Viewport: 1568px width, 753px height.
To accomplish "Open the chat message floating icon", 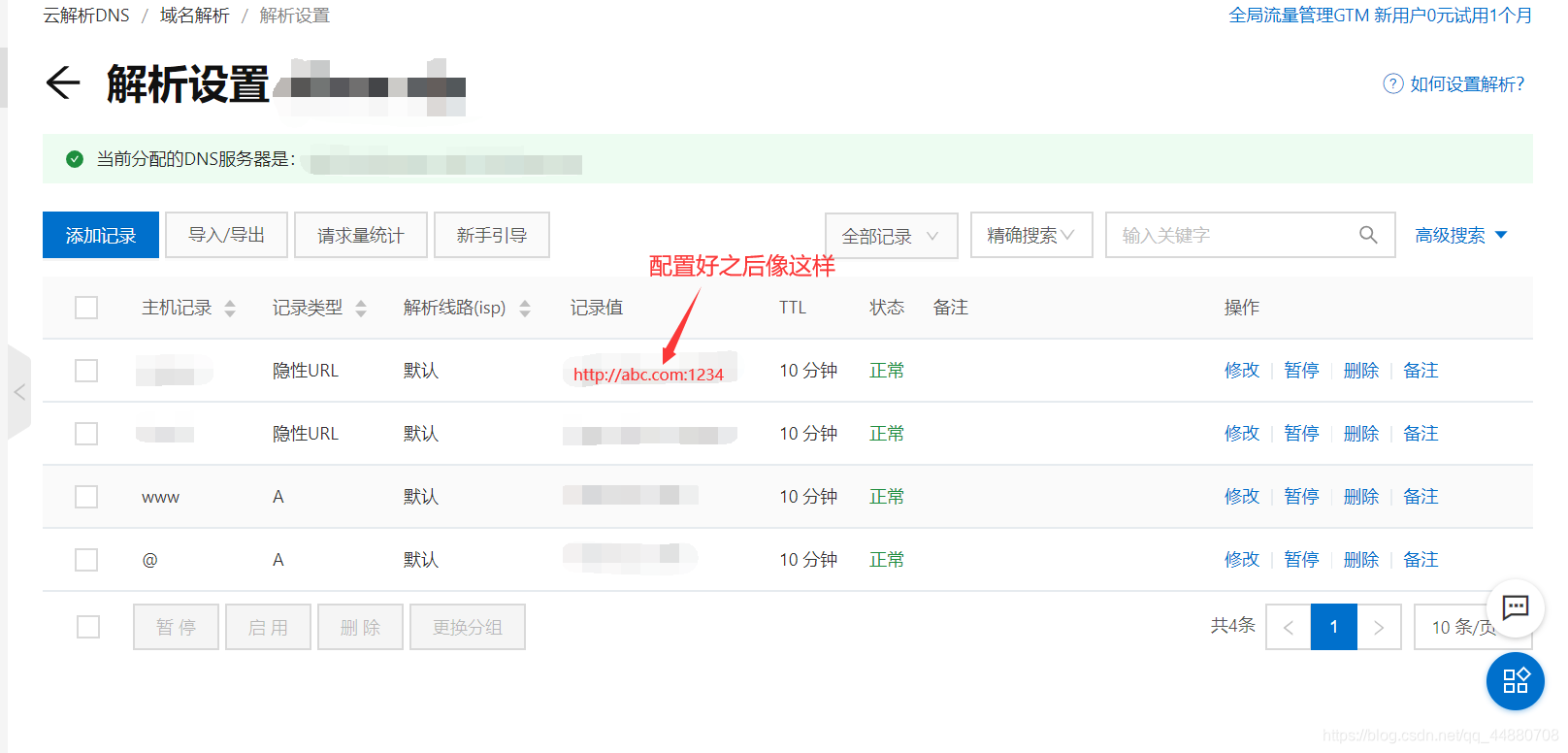I will pyautogui.click(x=1515, y=608).
